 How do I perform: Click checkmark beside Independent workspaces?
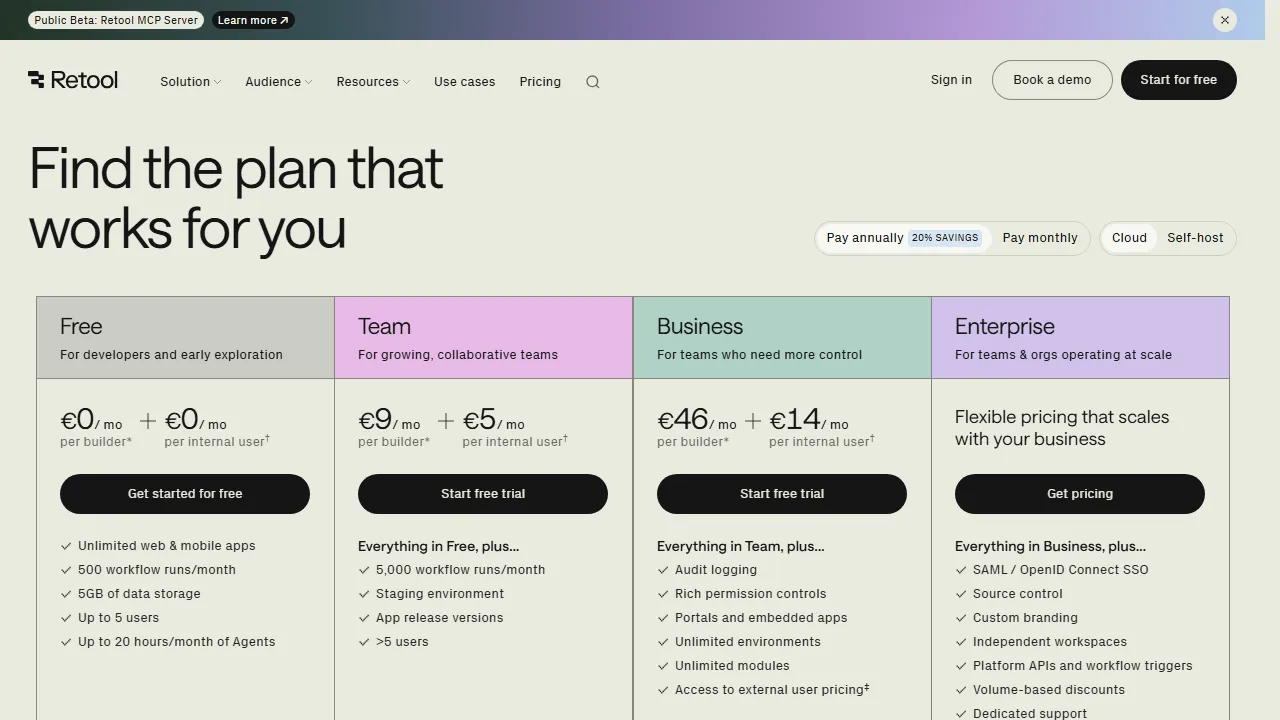pos(961,642)
